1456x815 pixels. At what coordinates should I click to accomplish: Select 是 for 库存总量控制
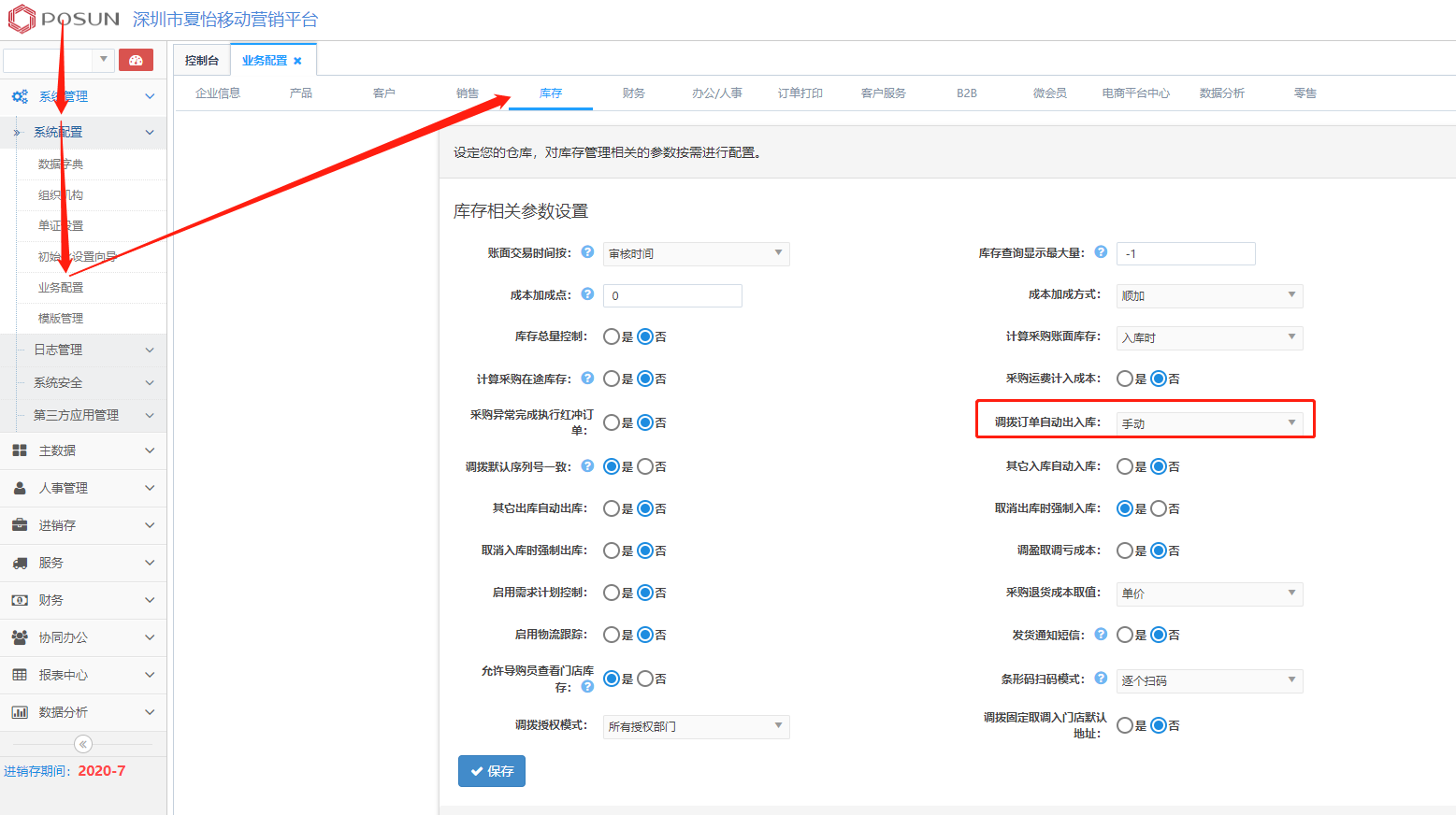[612, 336]
